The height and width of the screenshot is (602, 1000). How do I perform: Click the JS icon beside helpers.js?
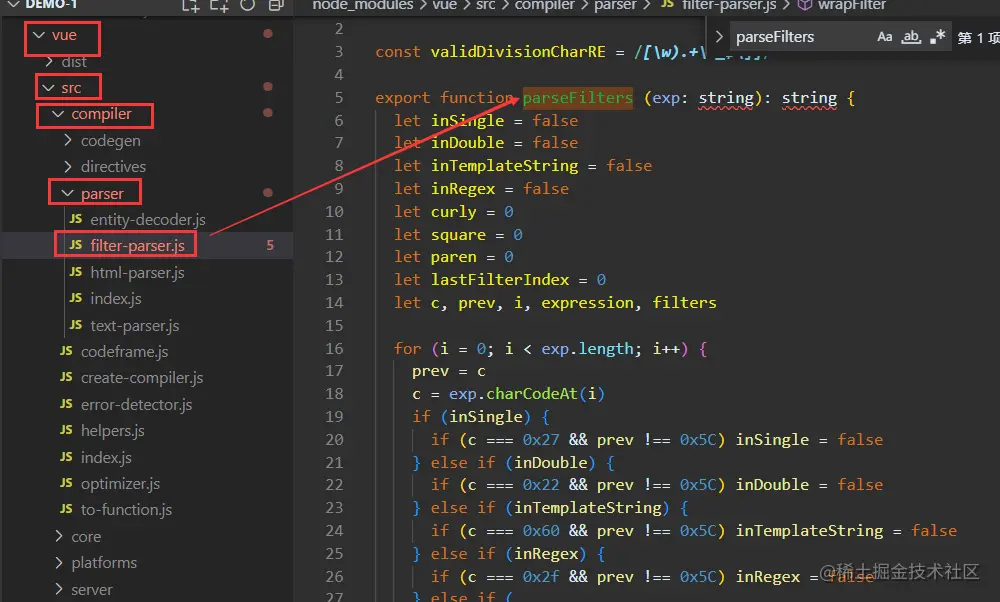[x=66, y=430]
